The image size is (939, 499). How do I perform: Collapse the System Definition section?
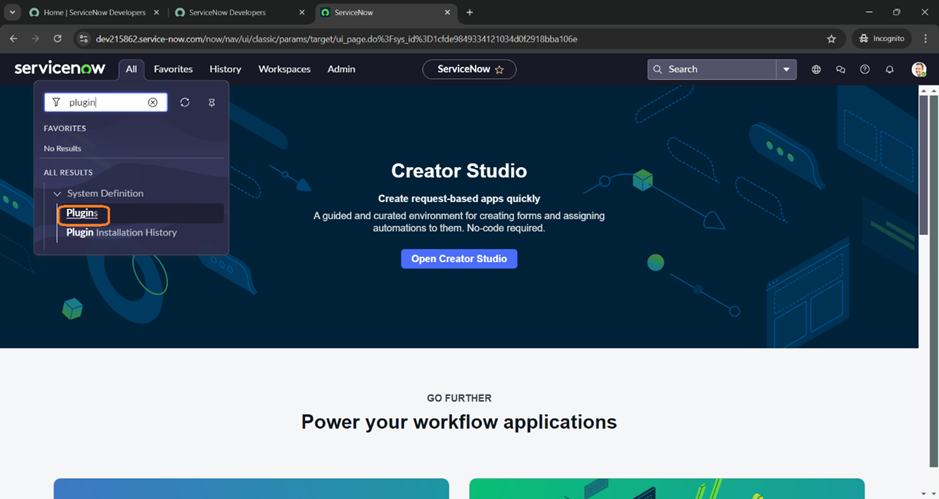click(x=58, y=193)
